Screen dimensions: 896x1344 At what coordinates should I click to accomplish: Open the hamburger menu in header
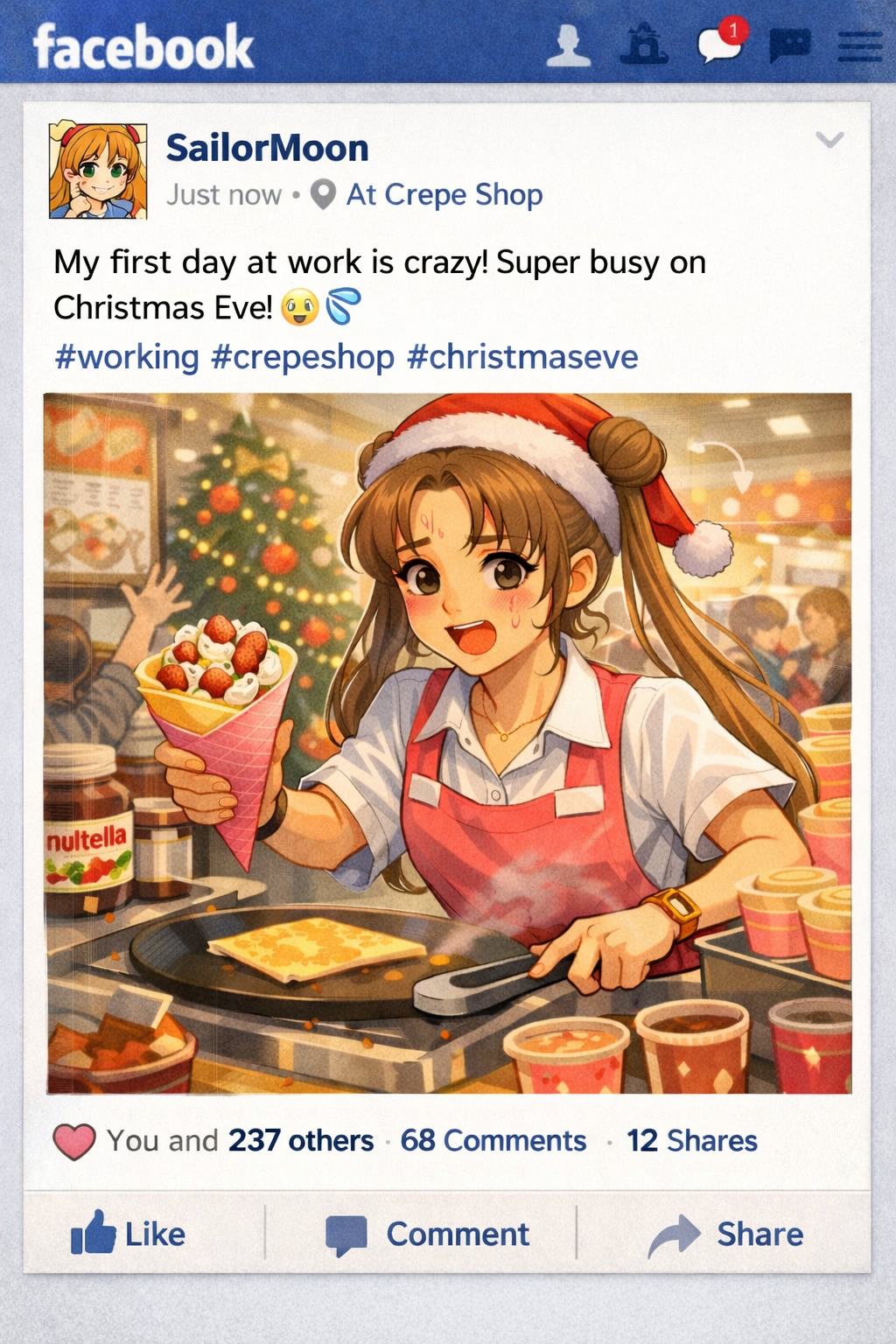860,47
